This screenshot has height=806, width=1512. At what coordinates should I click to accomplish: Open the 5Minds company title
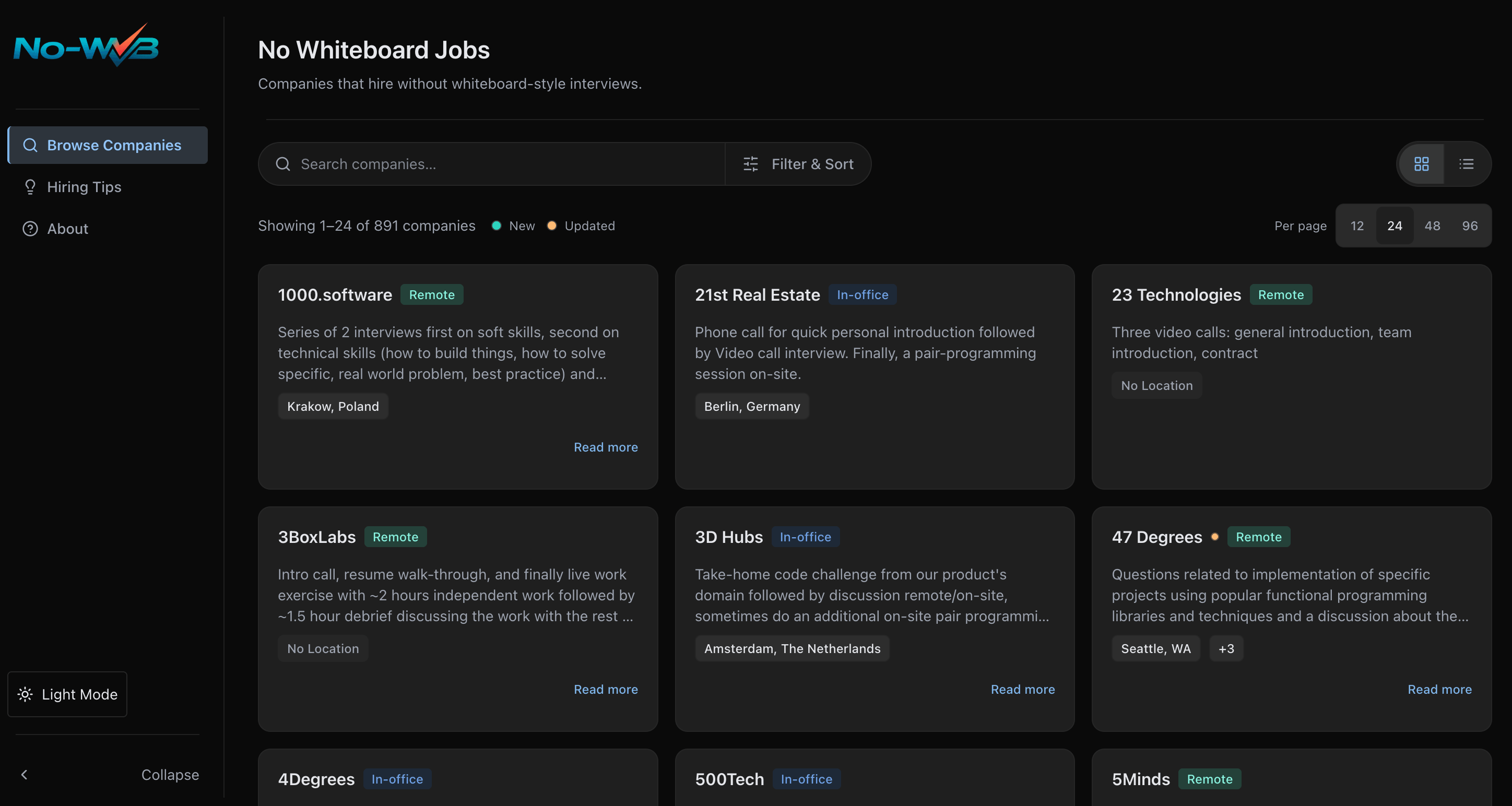click(x=1140, y=778)
